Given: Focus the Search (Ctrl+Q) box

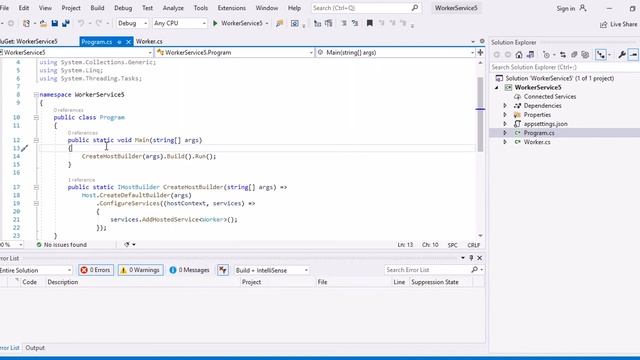Looking at the screenshot, I should (366, 8).
